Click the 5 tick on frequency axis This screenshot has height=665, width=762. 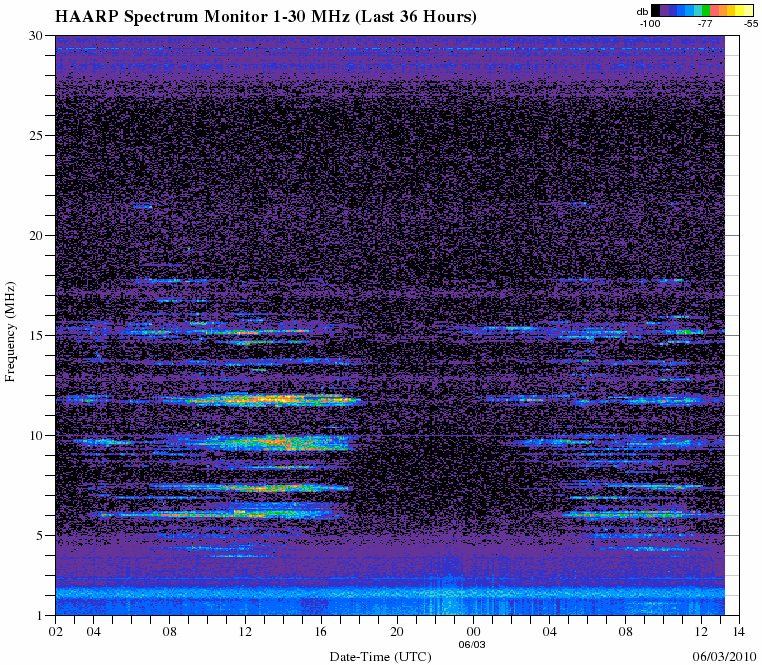(x=38, y=536)
